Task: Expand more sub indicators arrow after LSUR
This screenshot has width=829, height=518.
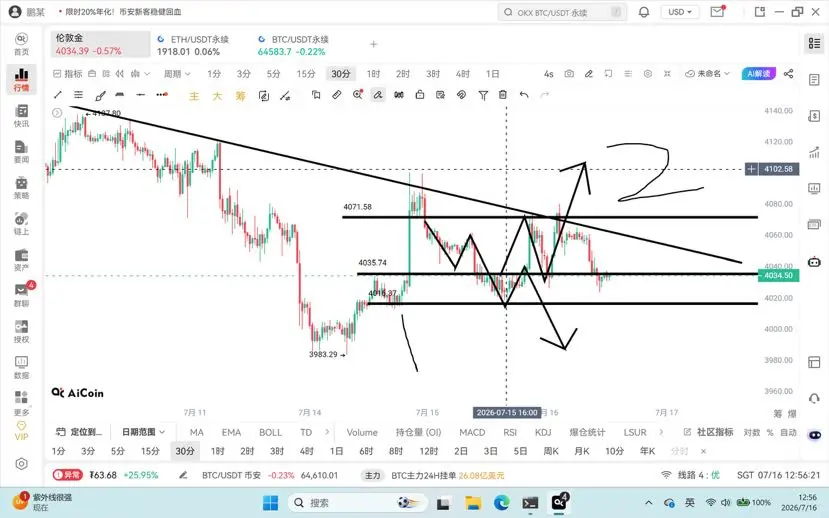Action: pyautogui.click(x=661, y=432)
